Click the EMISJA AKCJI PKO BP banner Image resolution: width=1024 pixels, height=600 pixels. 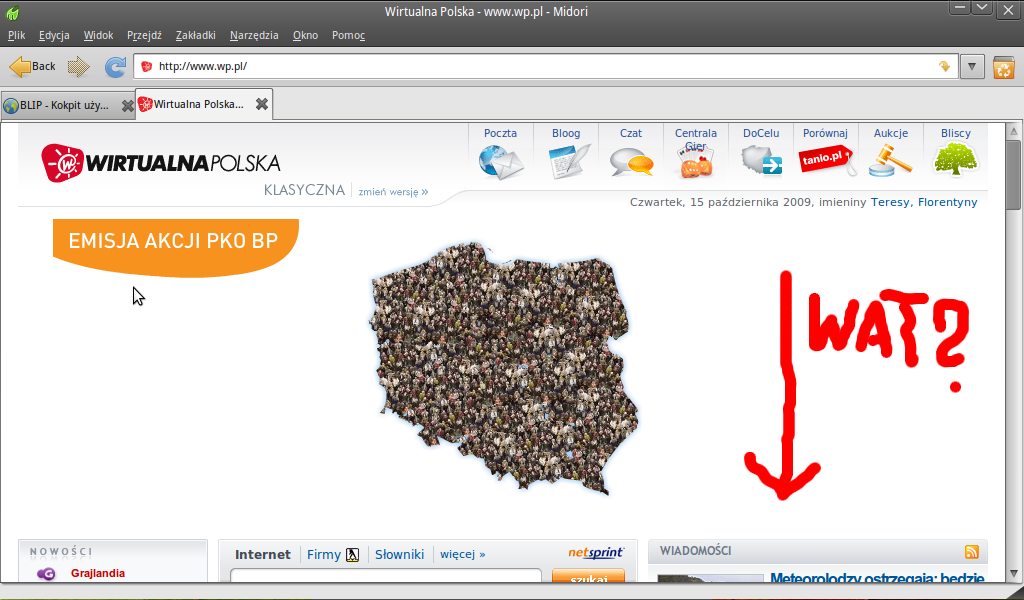pyautogui.click(x=175, y=242)
